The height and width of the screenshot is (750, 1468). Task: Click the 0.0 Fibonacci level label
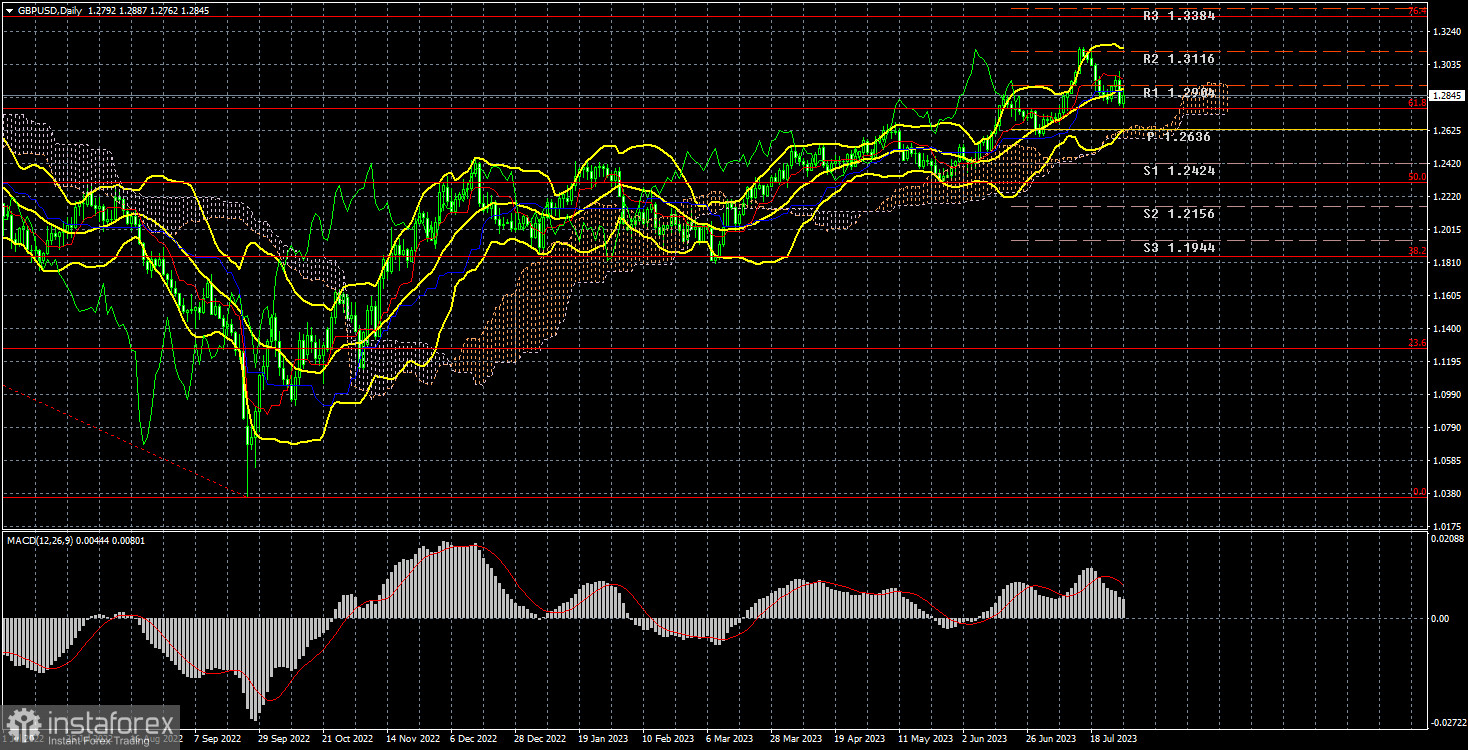point(1419,492)
